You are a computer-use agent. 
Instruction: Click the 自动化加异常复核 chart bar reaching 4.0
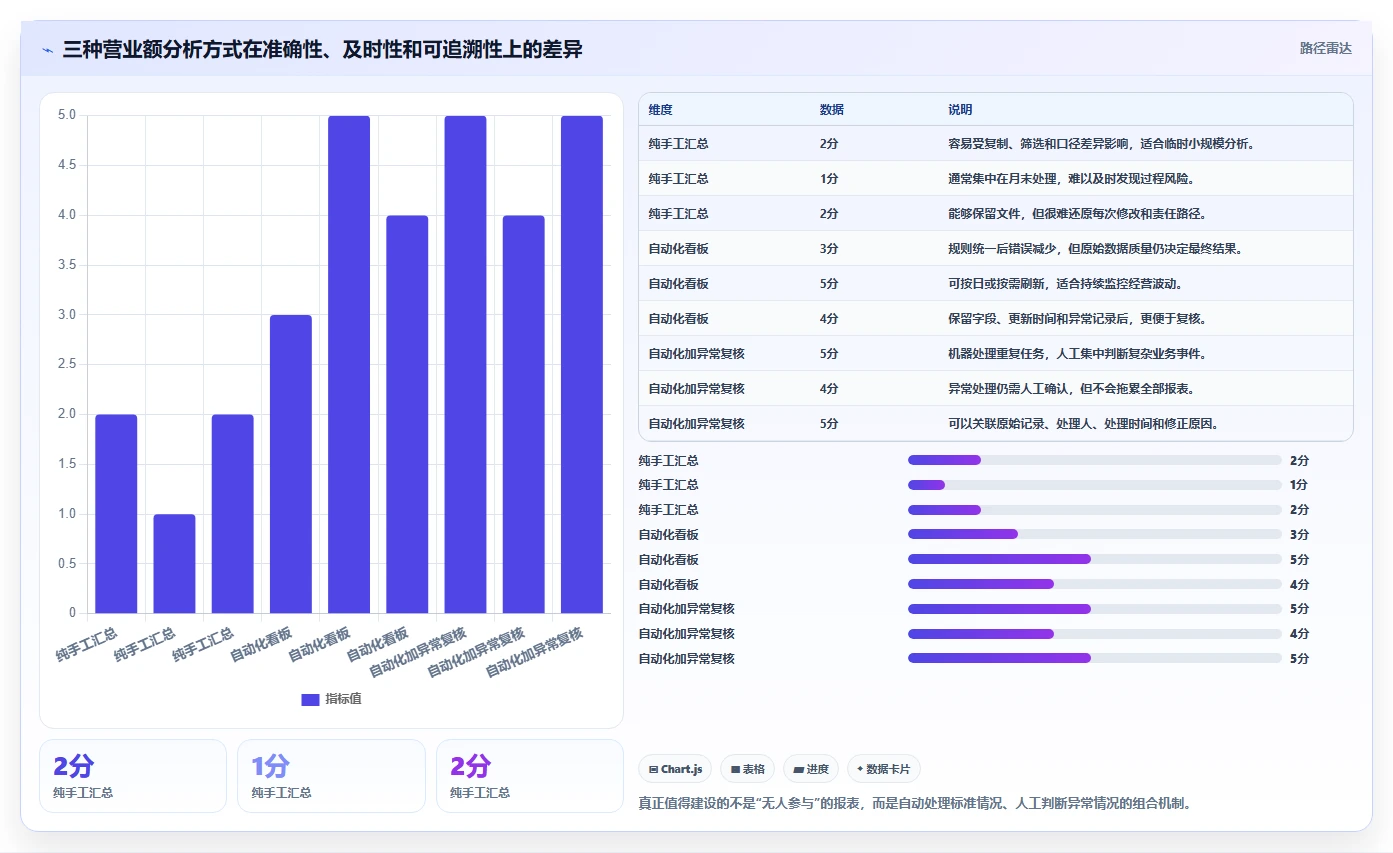click(x=524, y=414)
